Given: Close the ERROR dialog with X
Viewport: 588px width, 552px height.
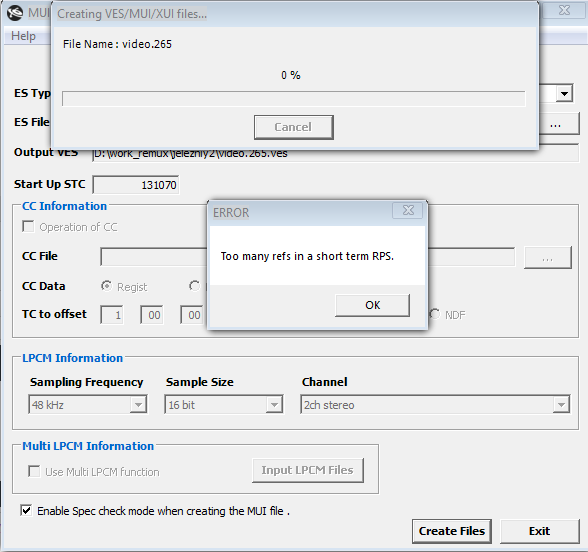Looking at the screenshot, I should (x=408, y=210).
